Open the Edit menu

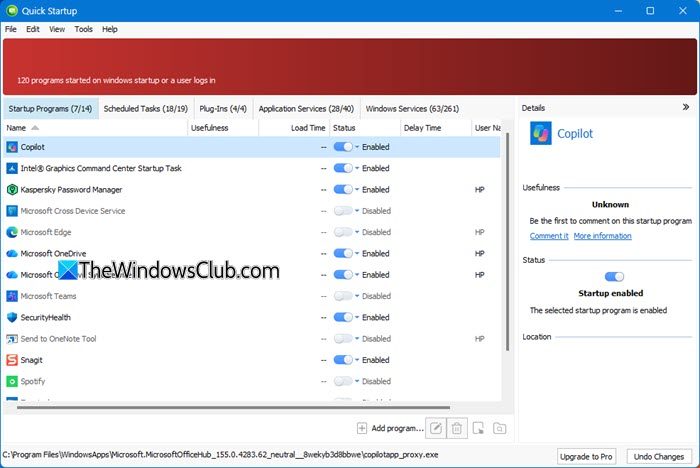pos(33,29)
